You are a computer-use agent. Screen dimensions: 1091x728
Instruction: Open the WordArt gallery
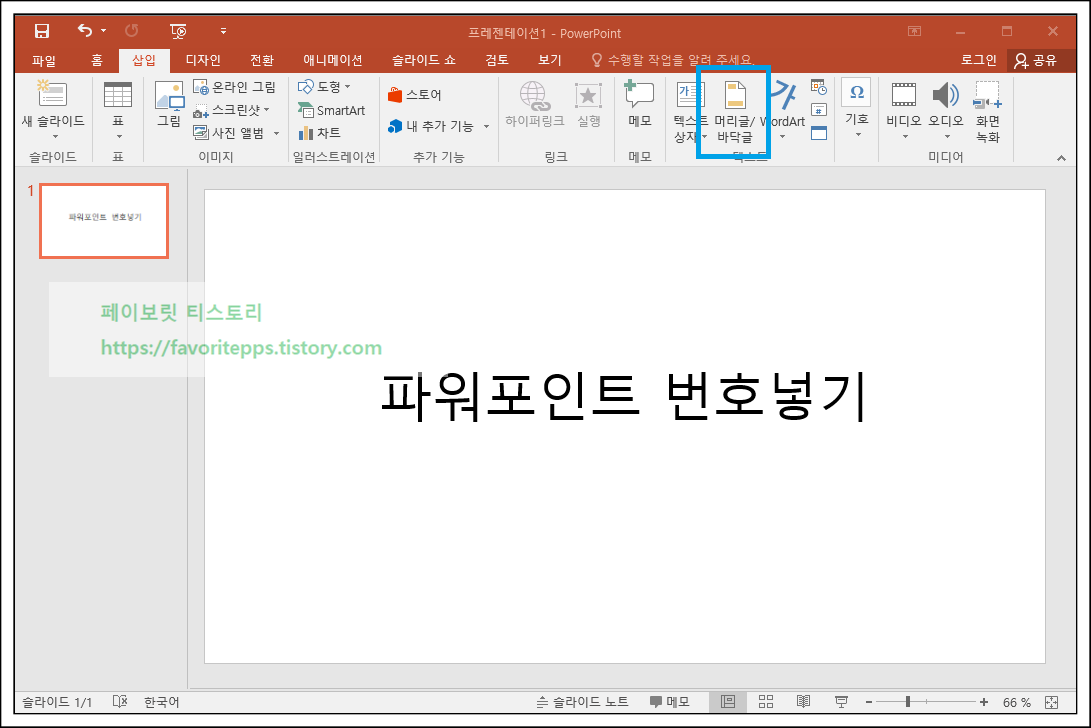[783, 110]
